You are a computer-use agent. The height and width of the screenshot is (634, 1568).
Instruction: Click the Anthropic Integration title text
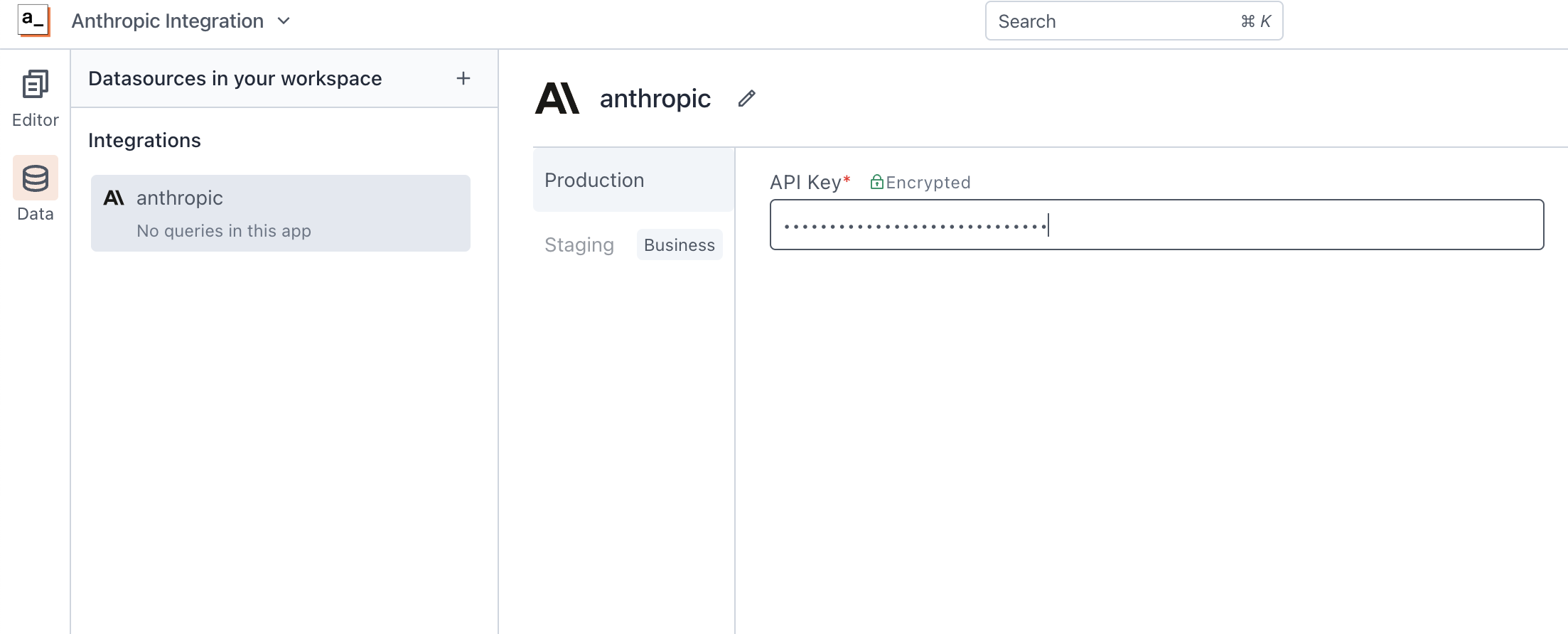pyautogui.click(x=168, y=21)
